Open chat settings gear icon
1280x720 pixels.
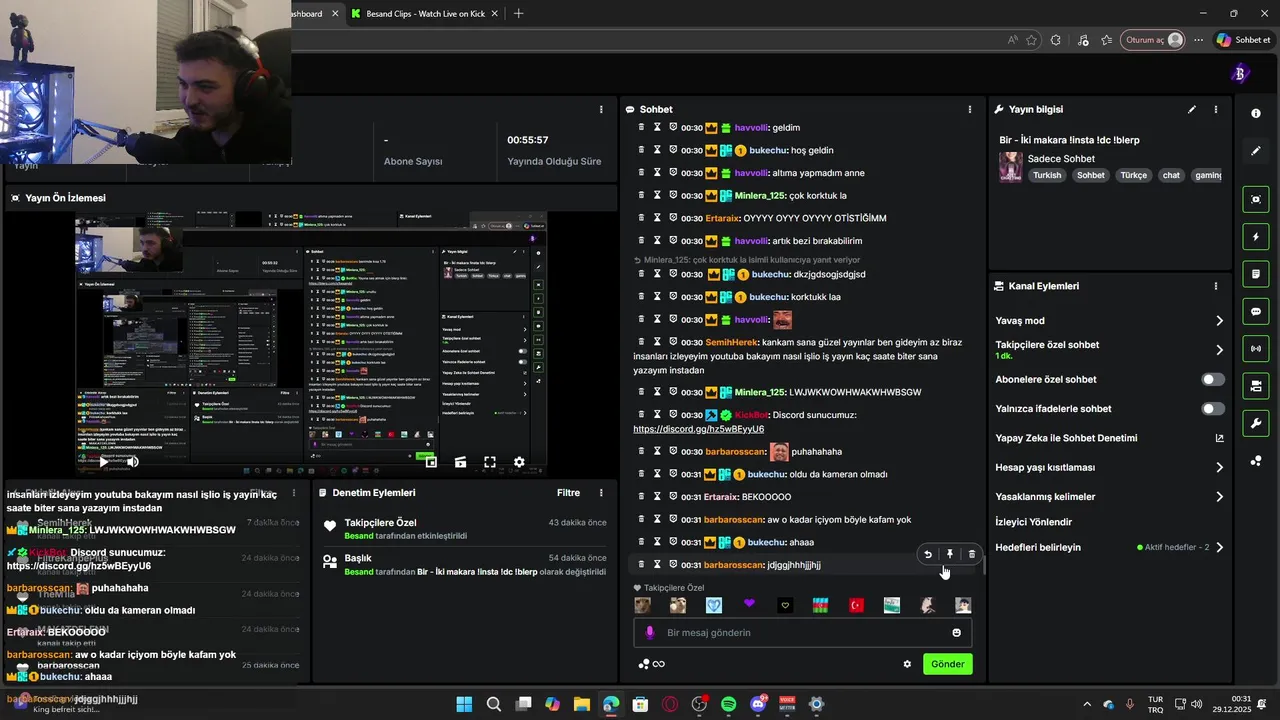[x=907, y=664]
